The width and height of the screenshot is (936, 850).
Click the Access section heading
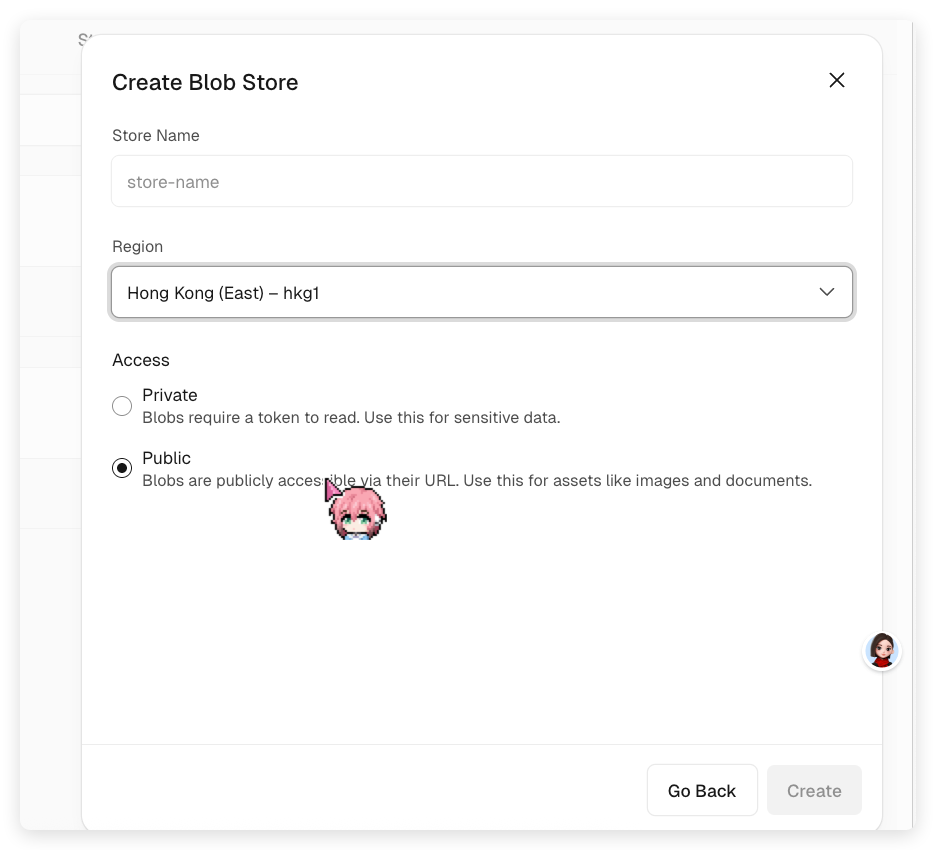(141, 360)
